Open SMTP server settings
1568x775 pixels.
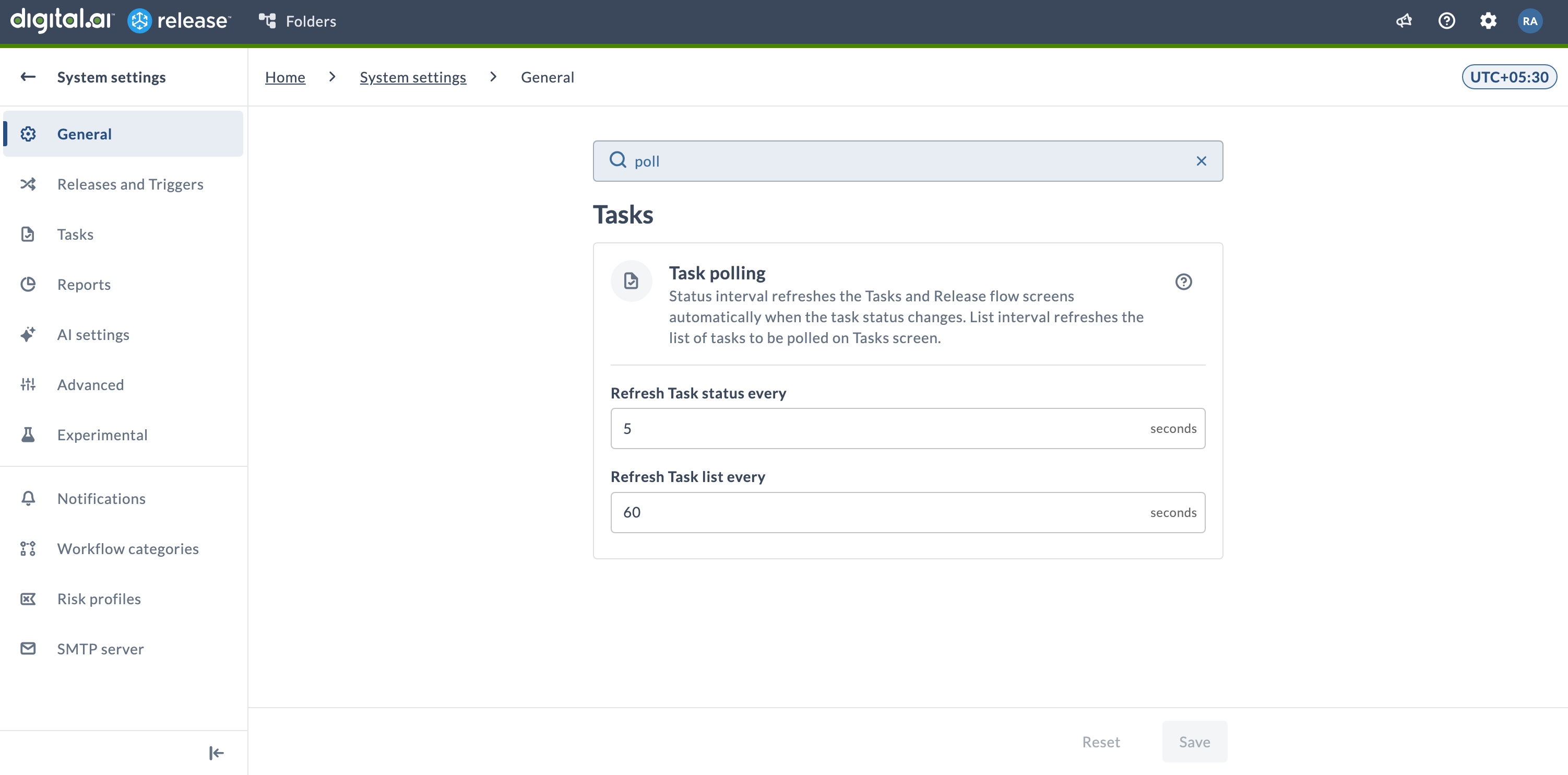(123, 649)
